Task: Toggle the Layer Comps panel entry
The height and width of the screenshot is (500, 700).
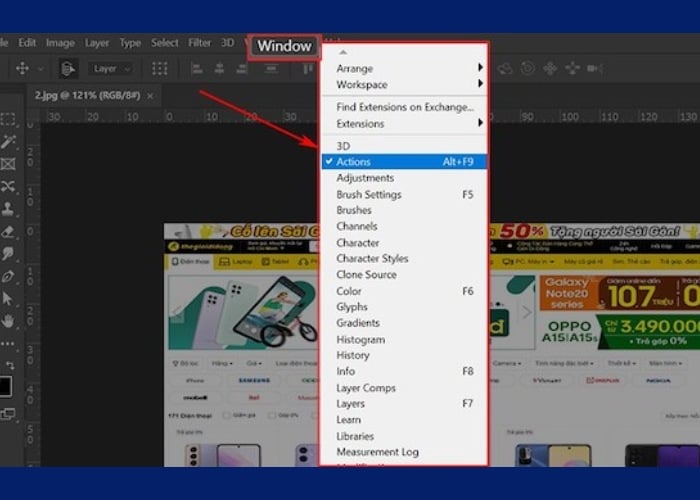Action: 404,388
